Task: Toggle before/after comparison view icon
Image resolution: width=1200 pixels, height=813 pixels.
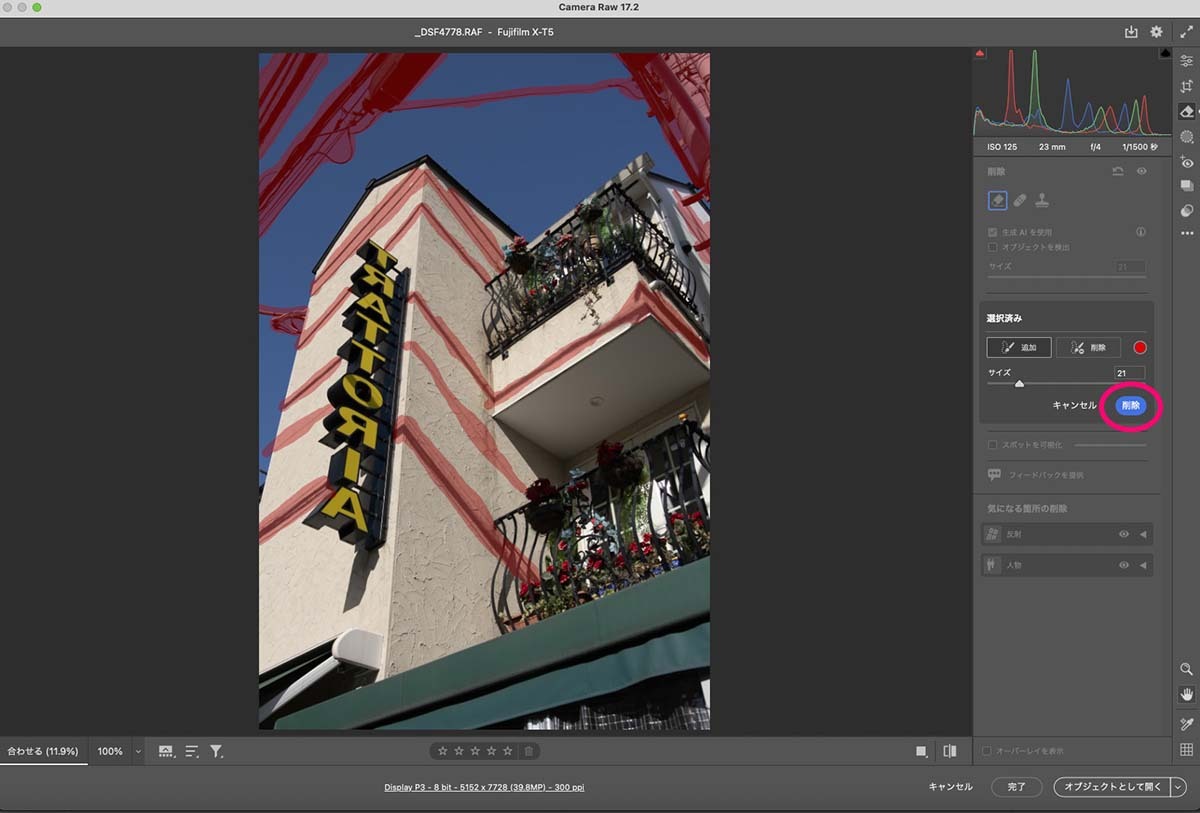Action: point(949,751)
